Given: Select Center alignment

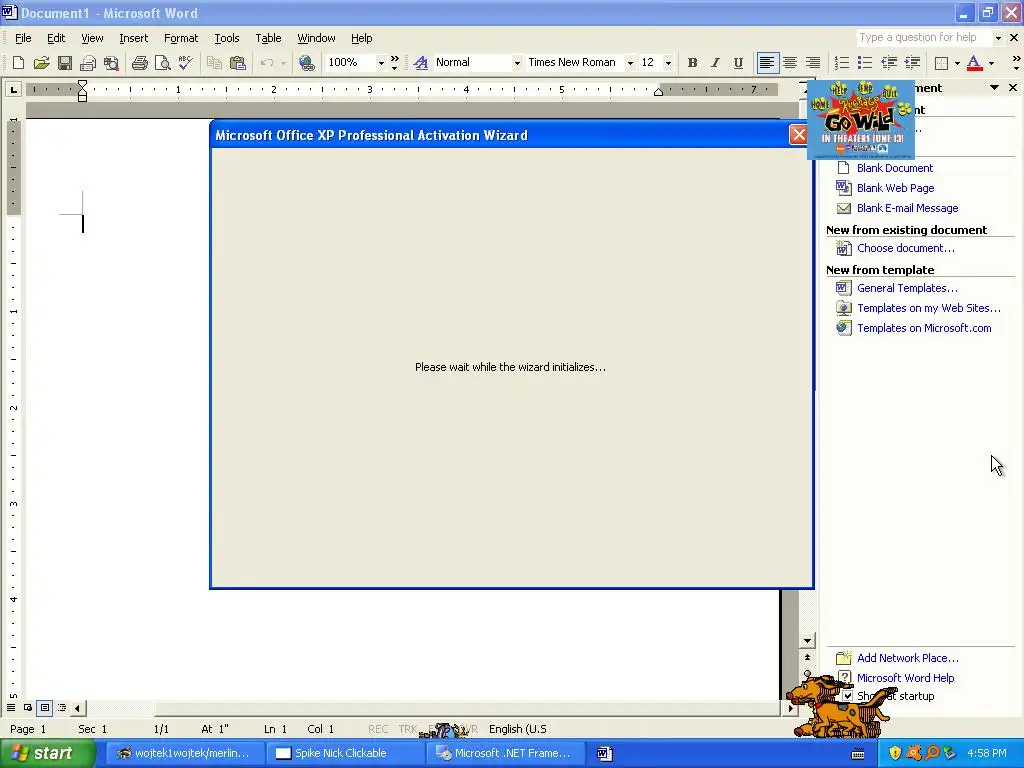Looking at the screenshot, I should coord(790,63).
